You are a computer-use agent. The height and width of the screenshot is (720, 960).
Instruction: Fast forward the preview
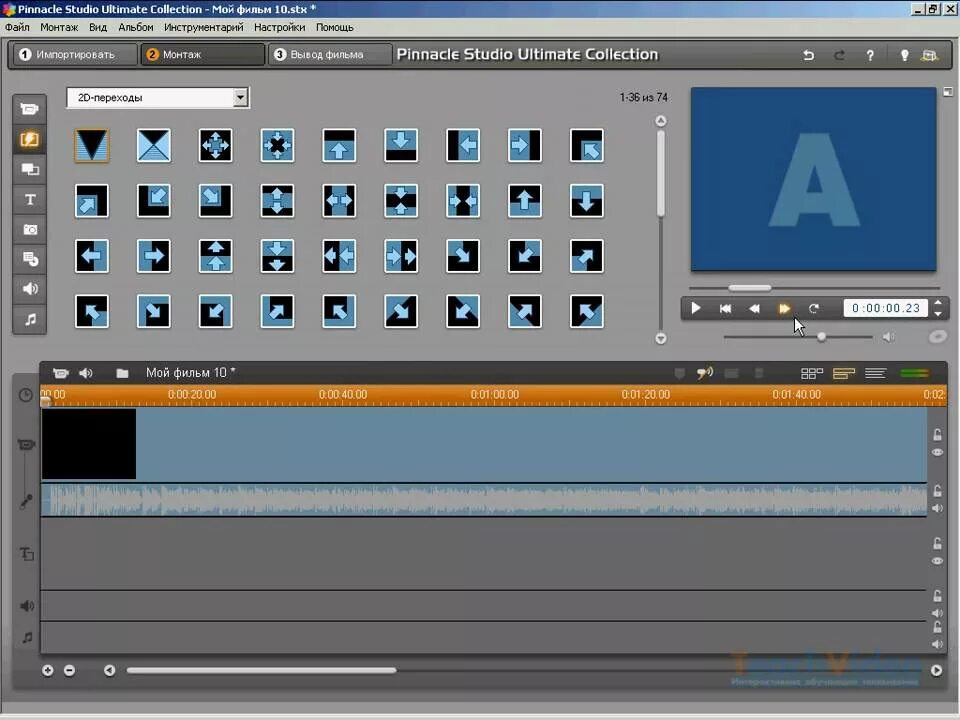point(784,308)
